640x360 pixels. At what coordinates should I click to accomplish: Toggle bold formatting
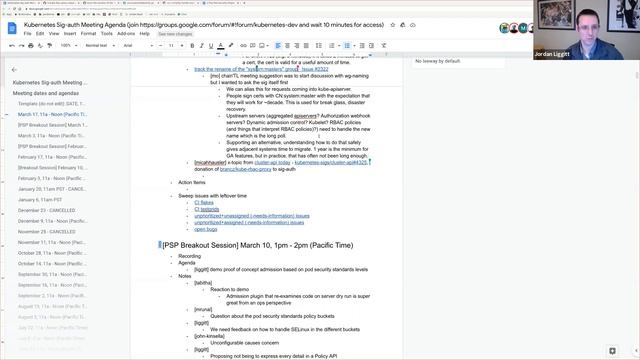click(192, 45)
